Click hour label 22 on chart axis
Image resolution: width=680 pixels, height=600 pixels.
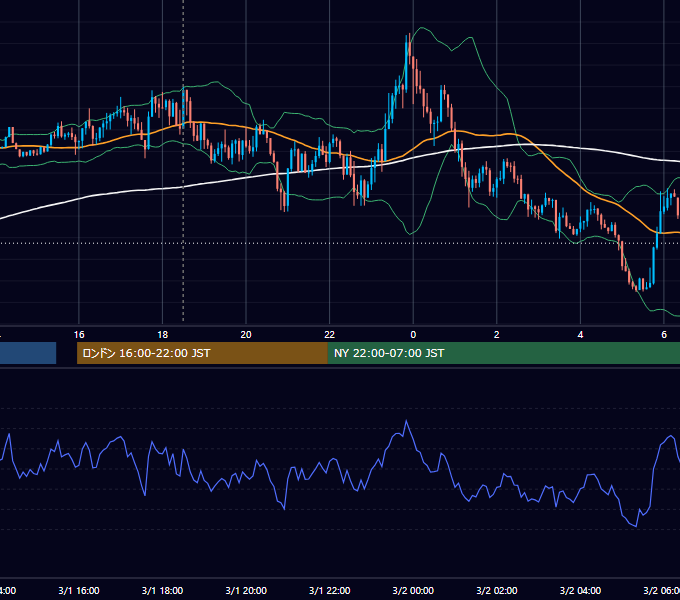330,335
